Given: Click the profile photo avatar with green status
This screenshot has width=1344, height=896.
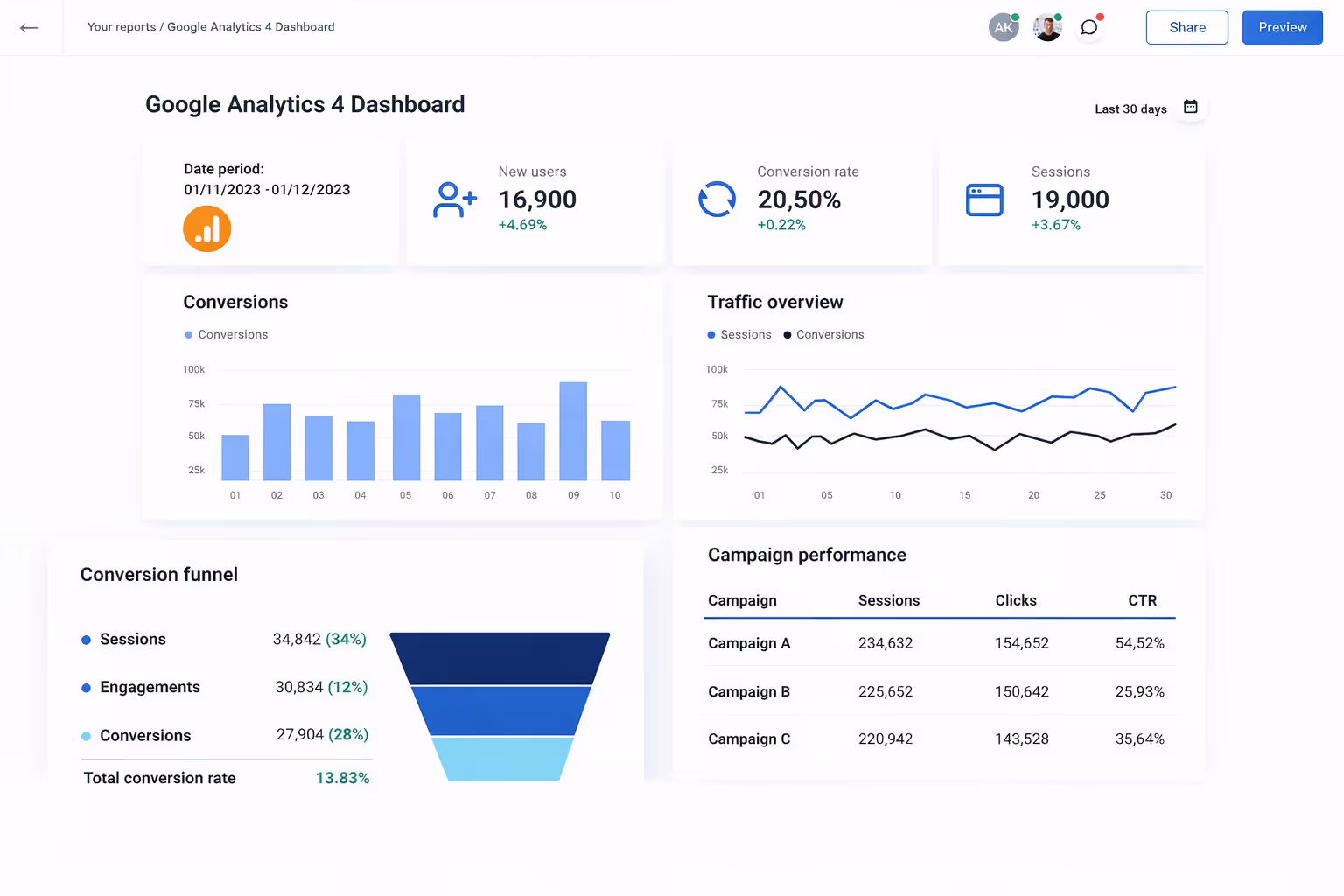Looking at the screenshot, I should 1046,27.
